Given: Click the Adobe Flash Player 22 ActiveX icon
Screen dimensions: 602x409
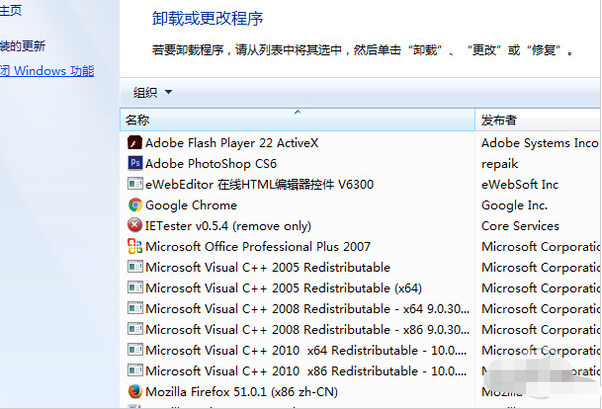Looking at the screenshot, I should coord(135,143).
